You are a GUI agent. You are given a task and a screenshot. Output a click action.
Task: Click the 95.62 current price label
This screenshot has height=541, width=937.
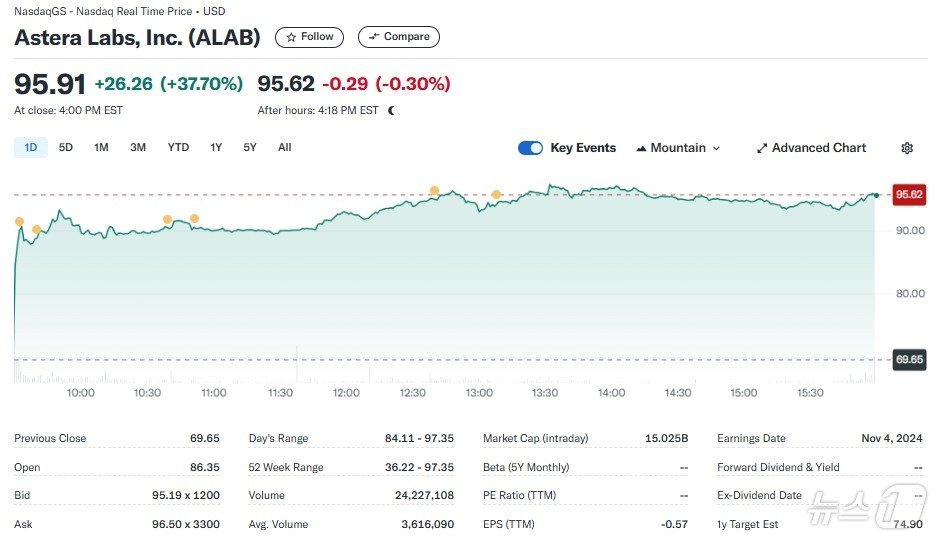tap(908, 194)
